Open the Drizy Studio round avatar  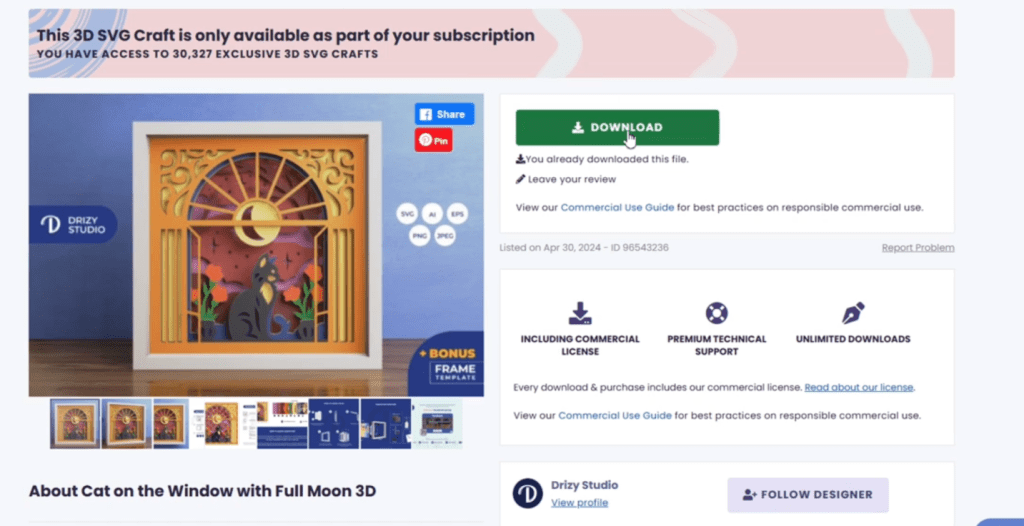tap(528, 493)
